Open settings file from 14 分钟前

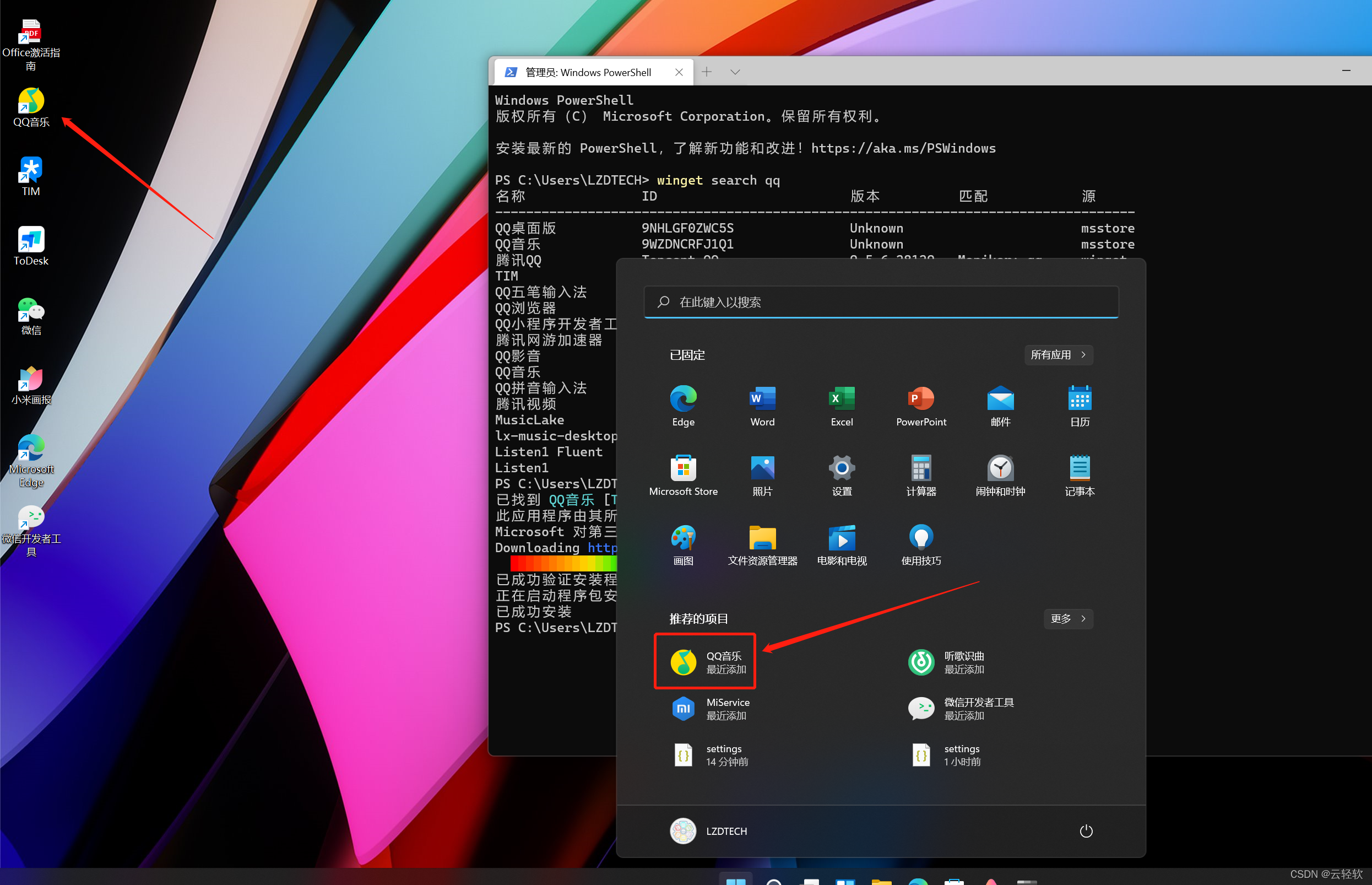click(712, 754)
